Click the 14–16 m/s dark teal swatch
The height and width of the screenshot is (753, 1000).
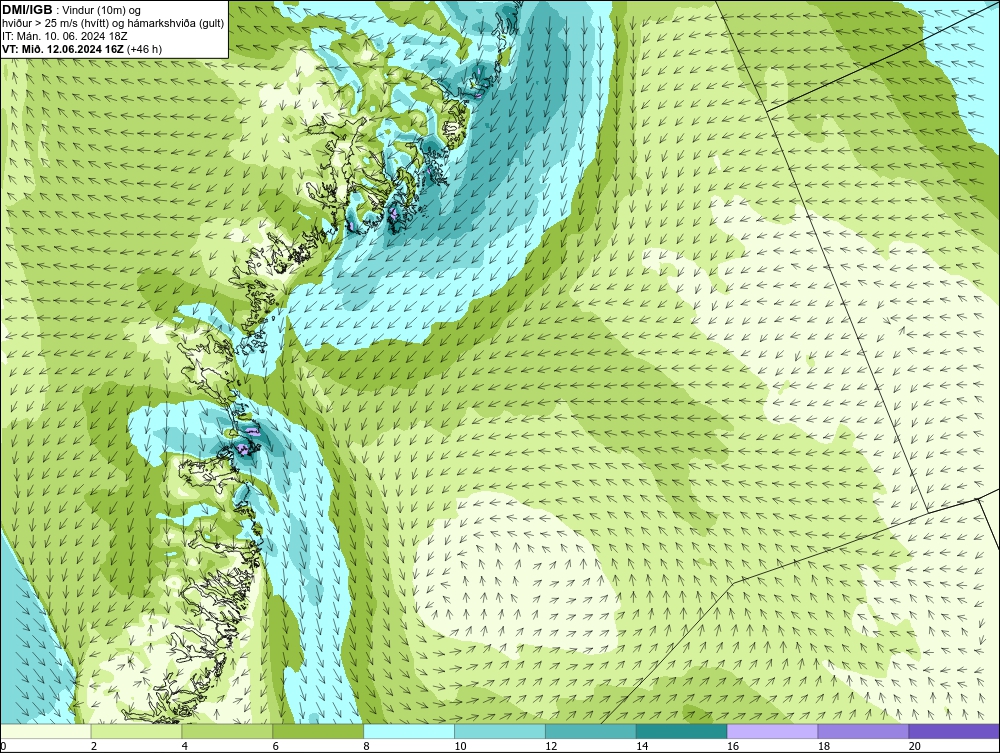pos(682,731)
